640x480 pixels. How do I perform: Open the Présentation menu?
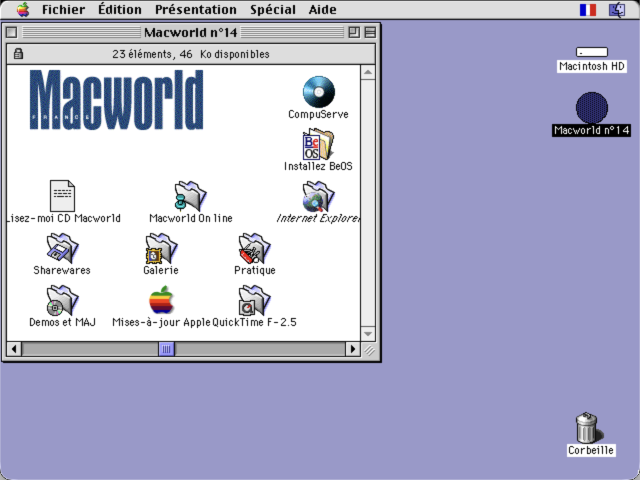point(196,9)
